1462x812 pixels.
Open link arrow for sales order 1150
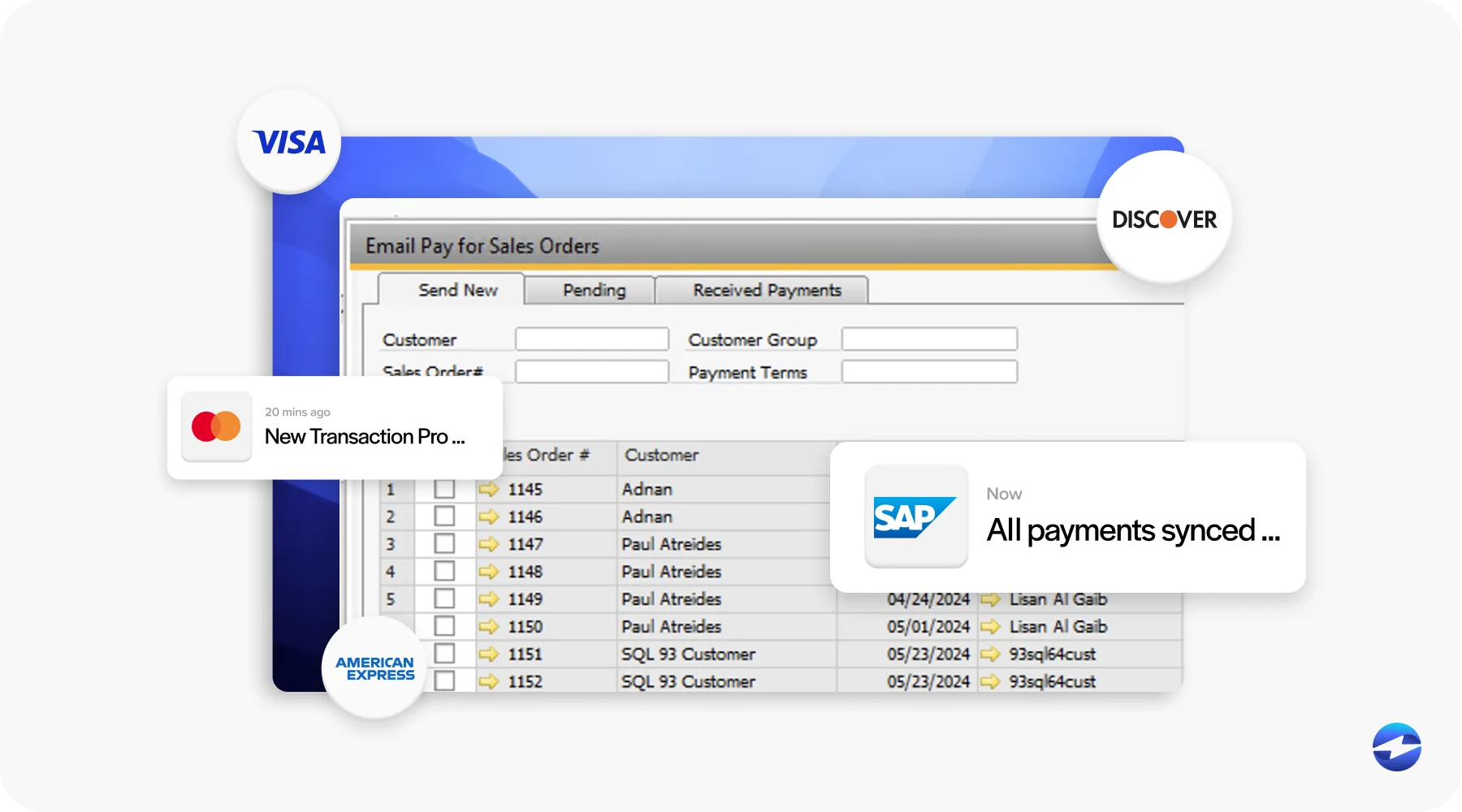click(x=488, y=627)
